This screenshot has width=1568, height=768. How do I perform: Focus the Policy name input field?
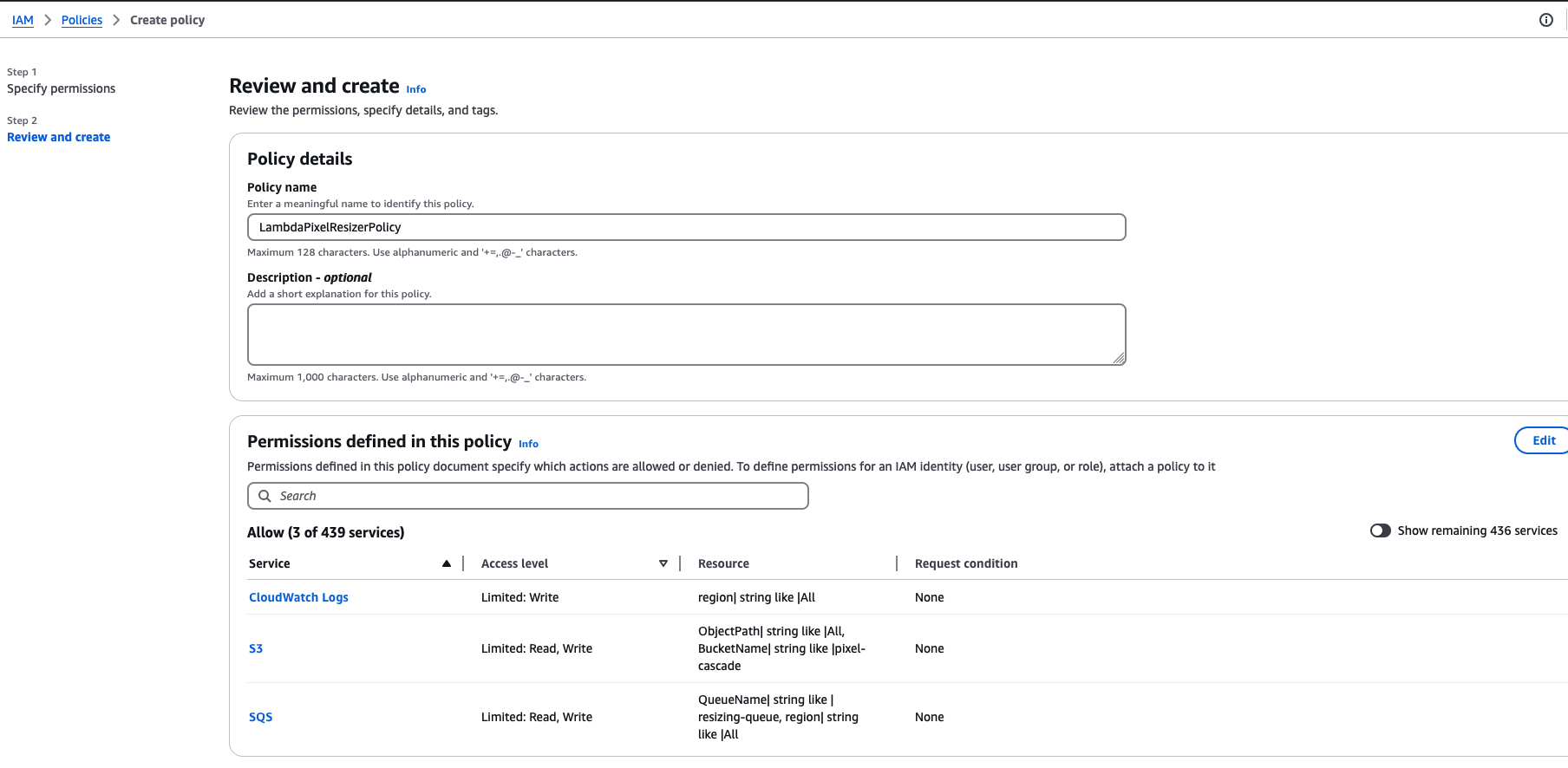point(686,227)
